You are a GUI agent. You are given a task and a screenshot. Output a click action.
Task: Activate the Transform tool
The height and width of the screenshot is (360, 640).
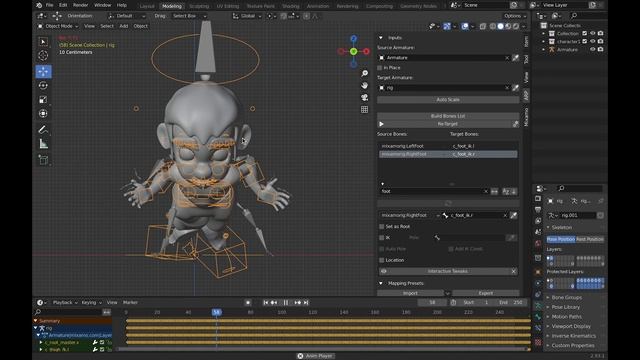[x=43, y=113]
